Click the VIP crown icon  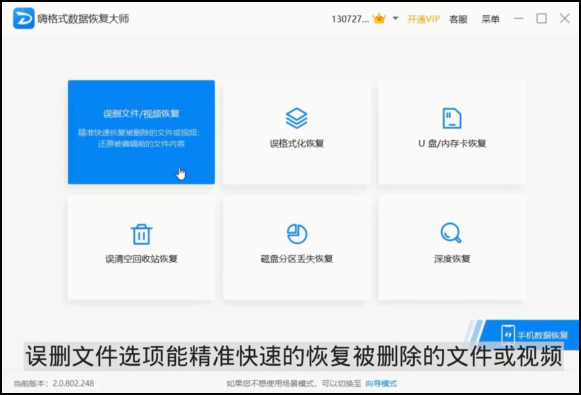pos(379,18)
